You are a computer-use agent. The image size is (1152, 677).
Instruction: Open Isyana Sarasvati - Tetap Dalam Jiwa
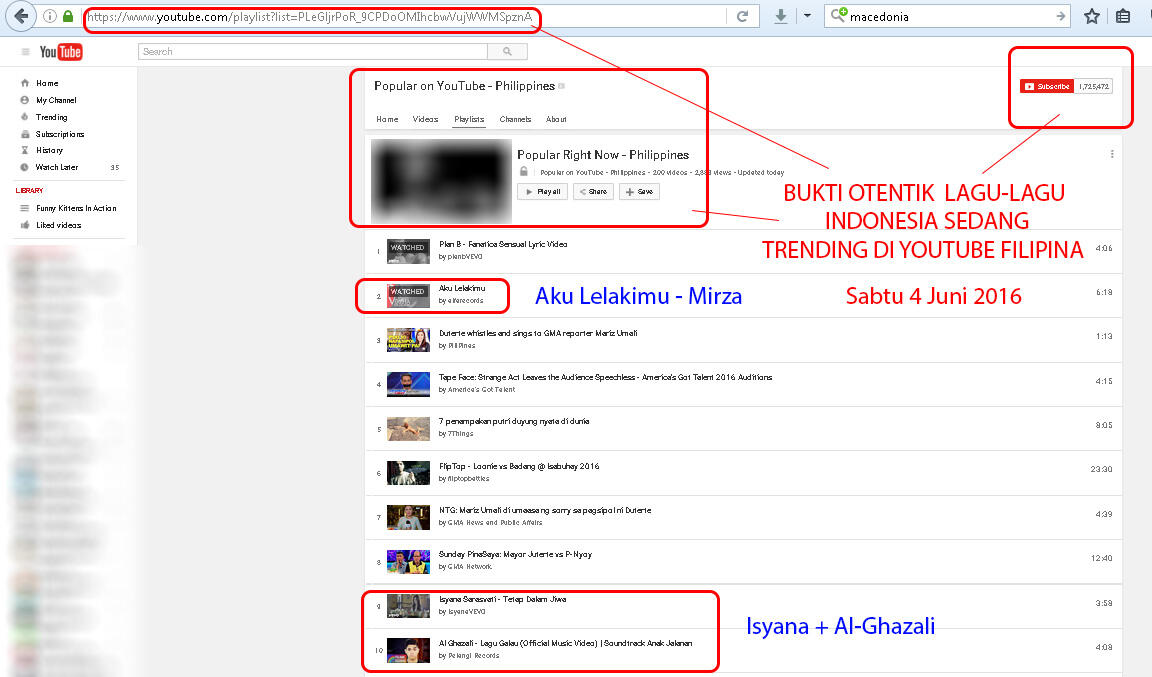click(503, 599)
